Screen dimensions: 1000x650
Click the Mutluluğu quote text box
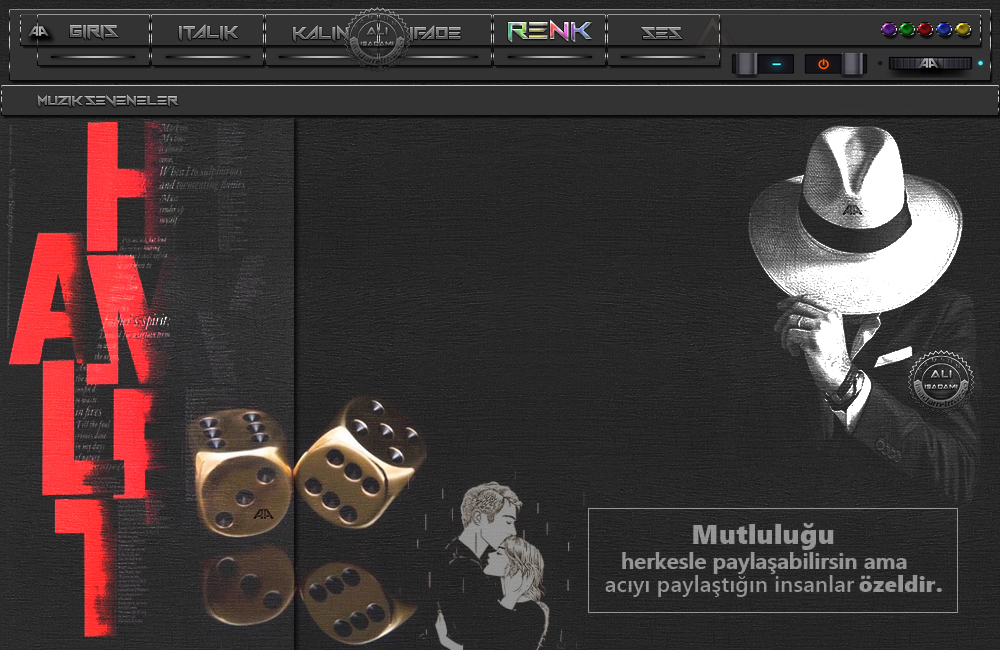pyautogui.click(x=772, y=560)
